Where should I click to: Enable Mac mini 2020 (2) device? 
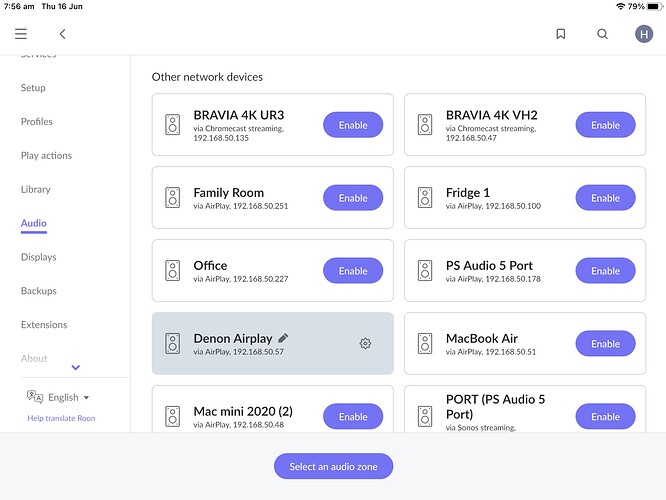(353, 417)
